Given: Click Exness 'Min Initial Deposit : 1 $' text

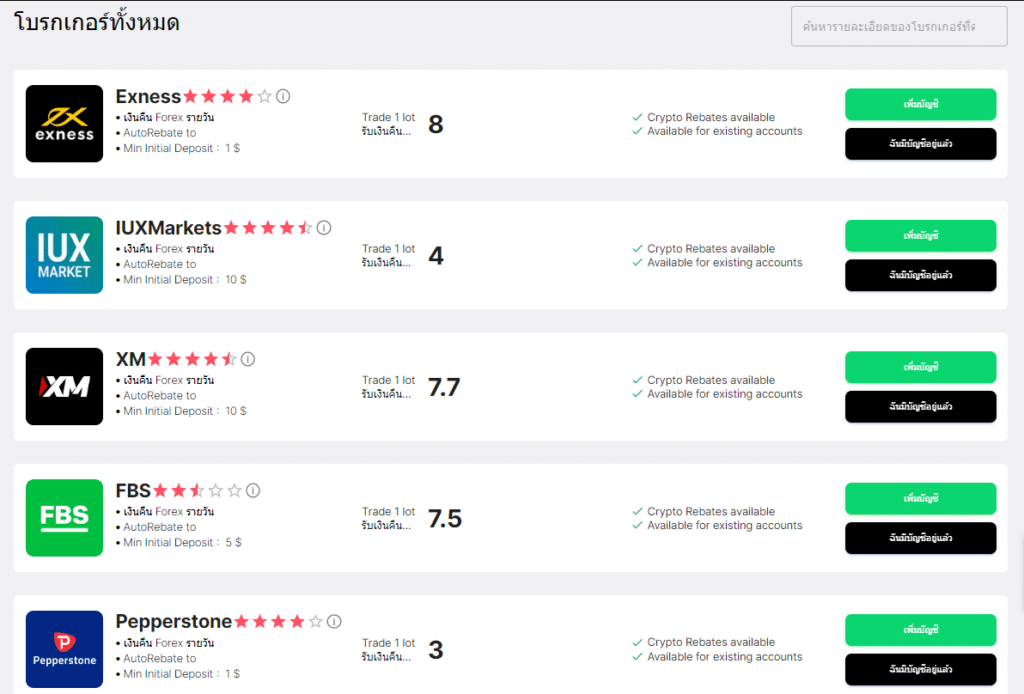Looking at the screenshot, I should coord(182,148).
